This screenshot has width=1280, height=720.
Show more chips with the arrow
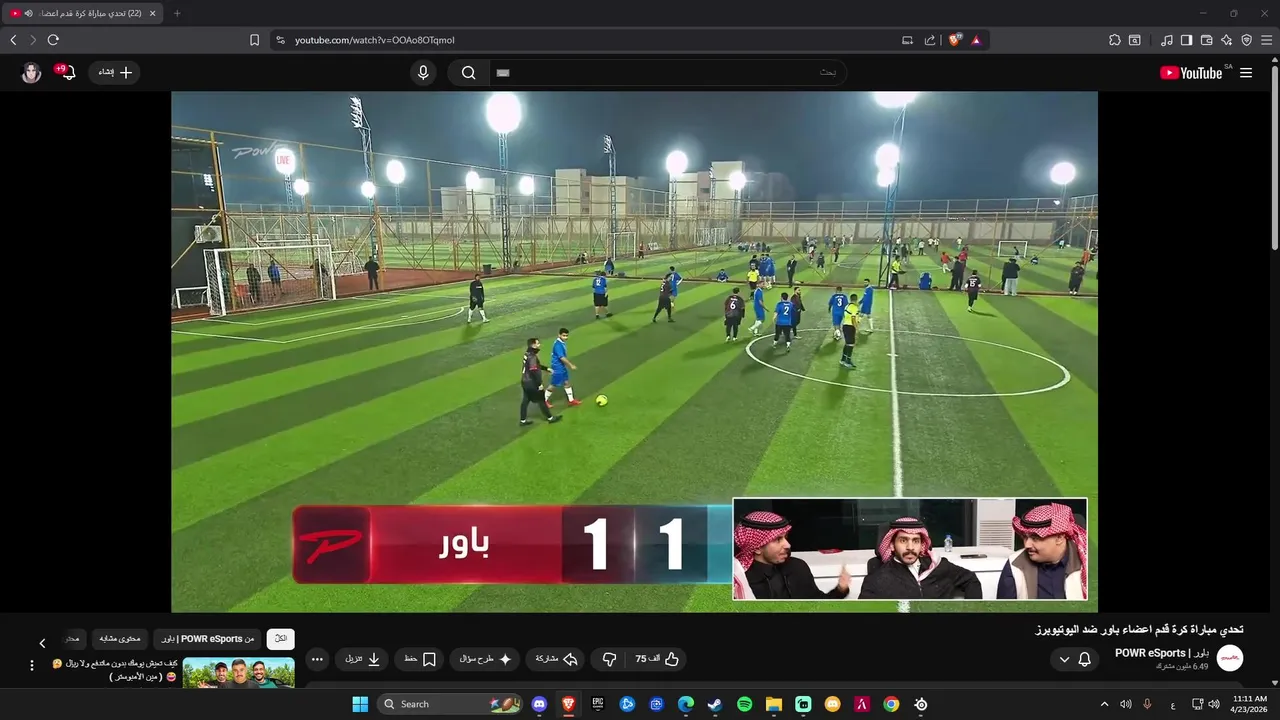click(x=42, y=643)
